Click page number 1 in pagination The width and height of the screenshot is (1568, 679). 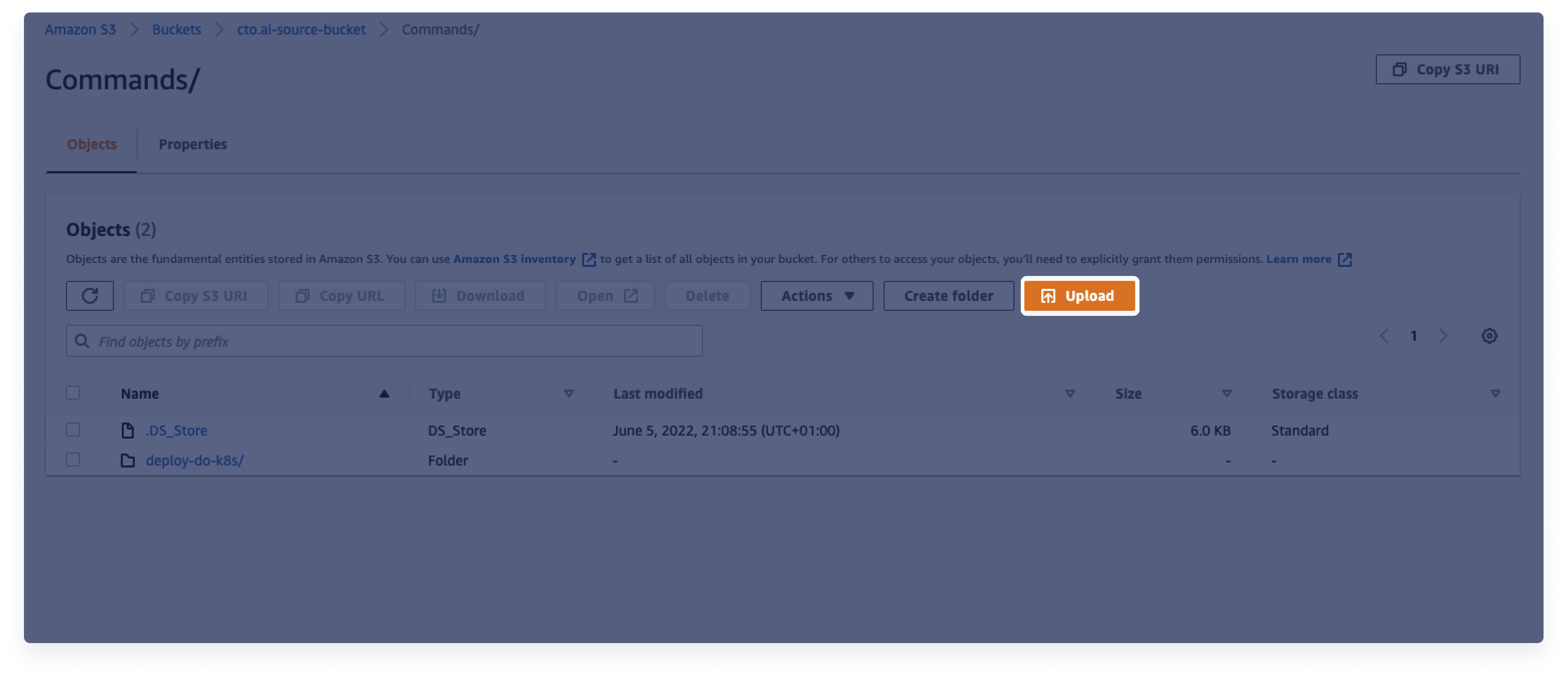tap(1413, 336)
